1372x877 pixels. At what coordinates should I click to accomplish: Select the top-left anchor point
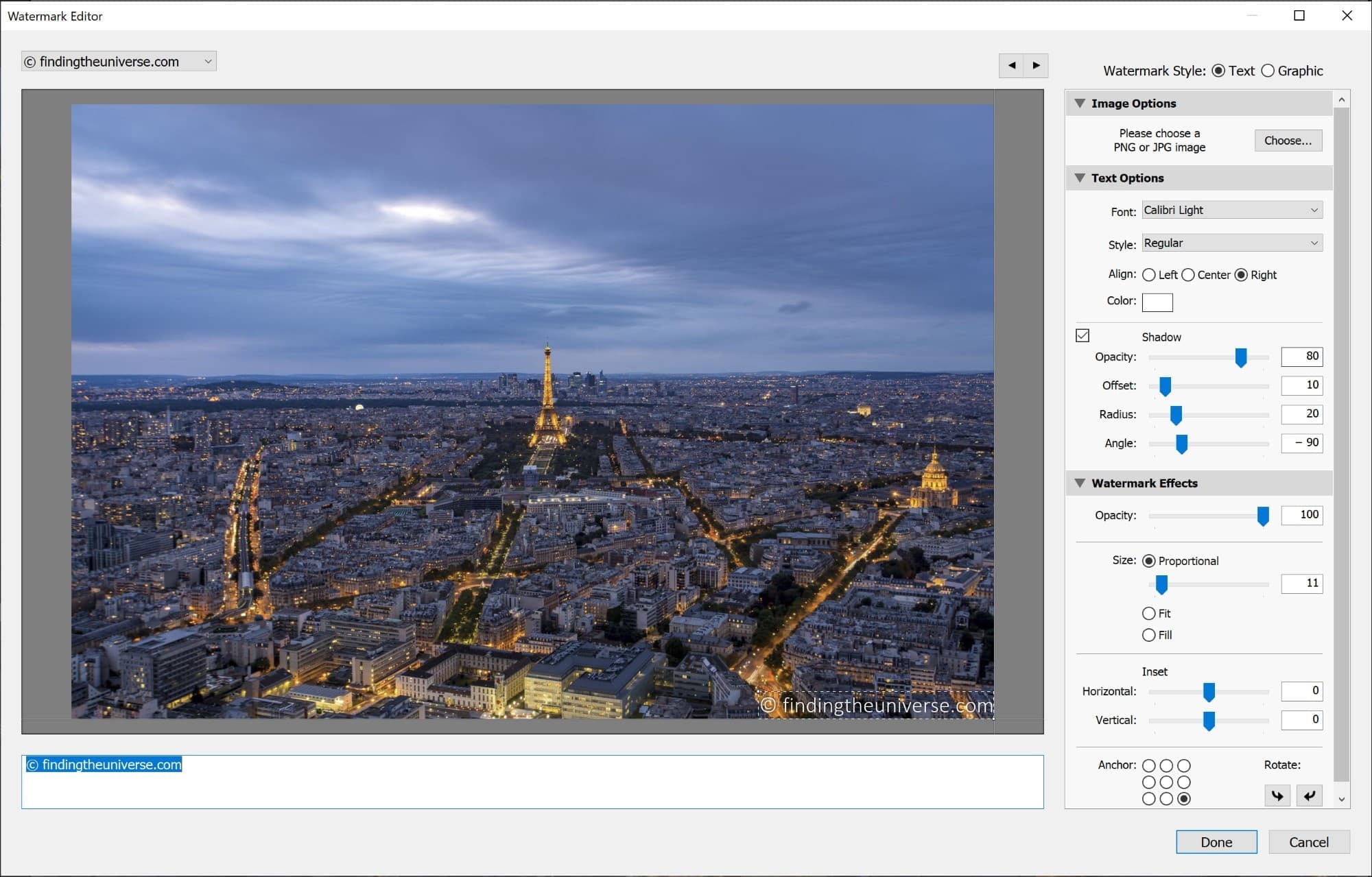pyautogui.click(x=1148, y=765)
